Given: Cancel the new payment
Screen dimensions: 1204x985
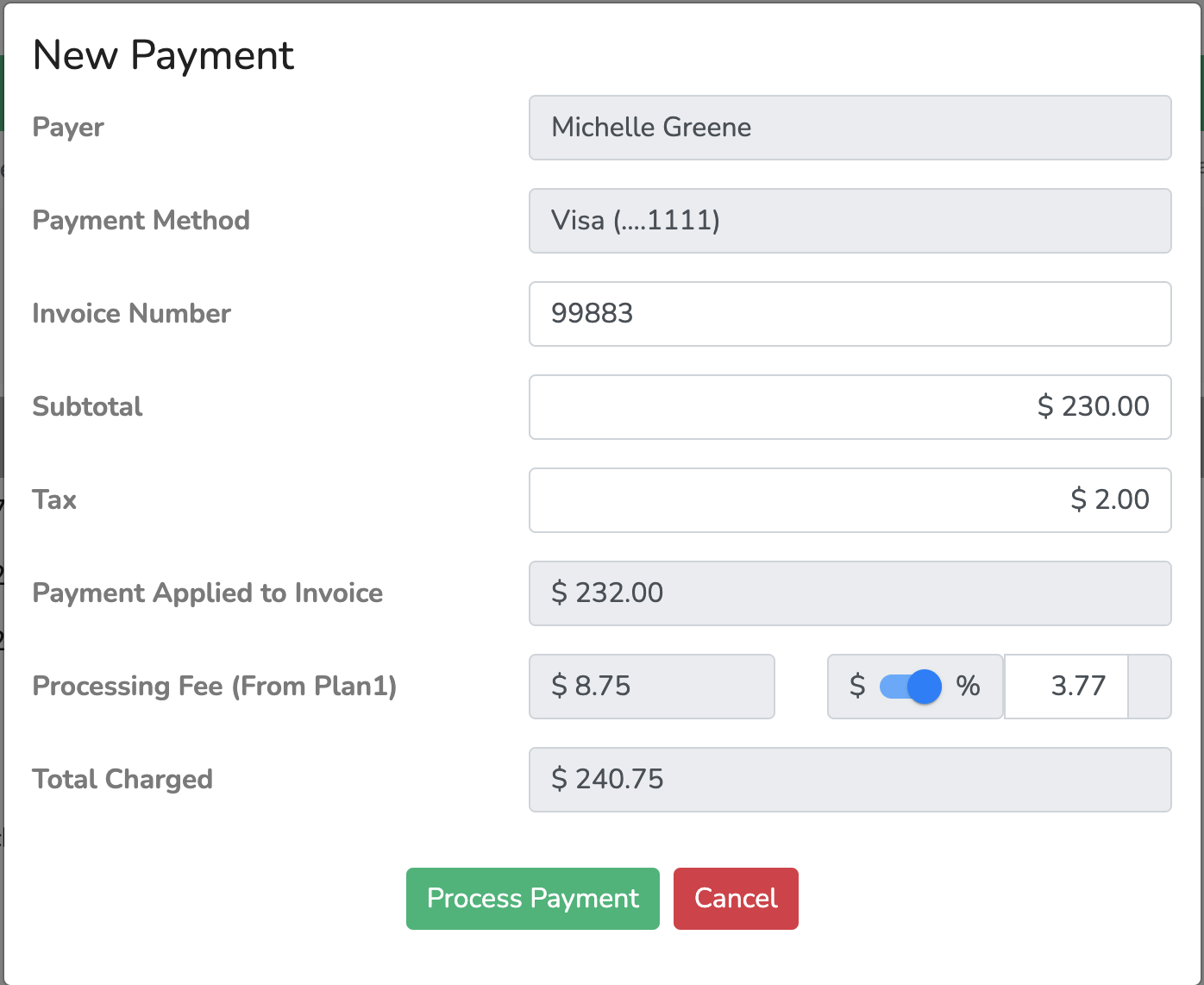Looking at the screenshot, I should point(735,898).
